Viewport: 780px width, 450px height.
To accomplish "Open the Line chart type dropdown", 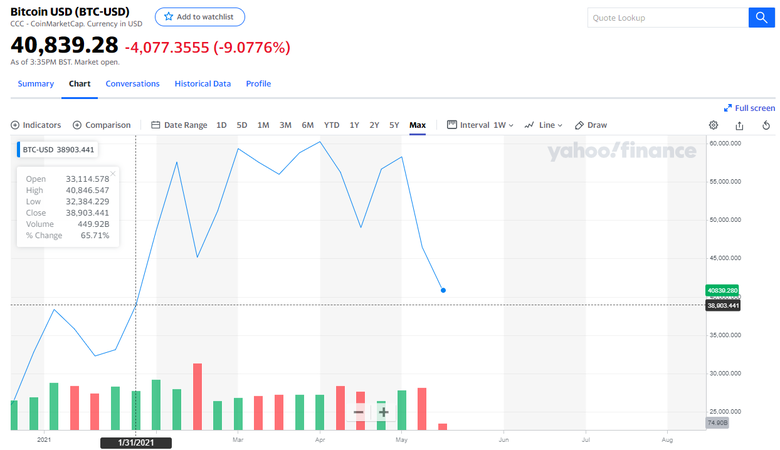I will pyautogui.click(x=544, y=125).
